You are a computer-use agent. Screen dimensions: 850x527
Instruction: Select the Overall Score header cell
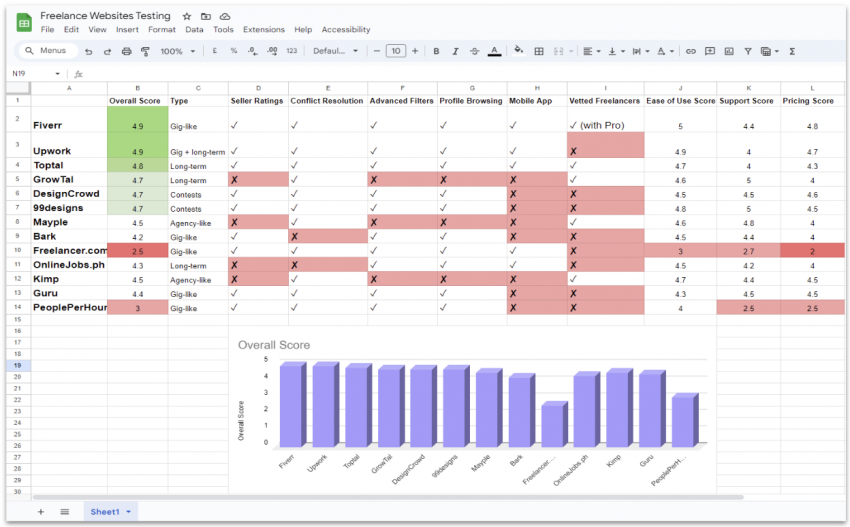pos(138,101)
